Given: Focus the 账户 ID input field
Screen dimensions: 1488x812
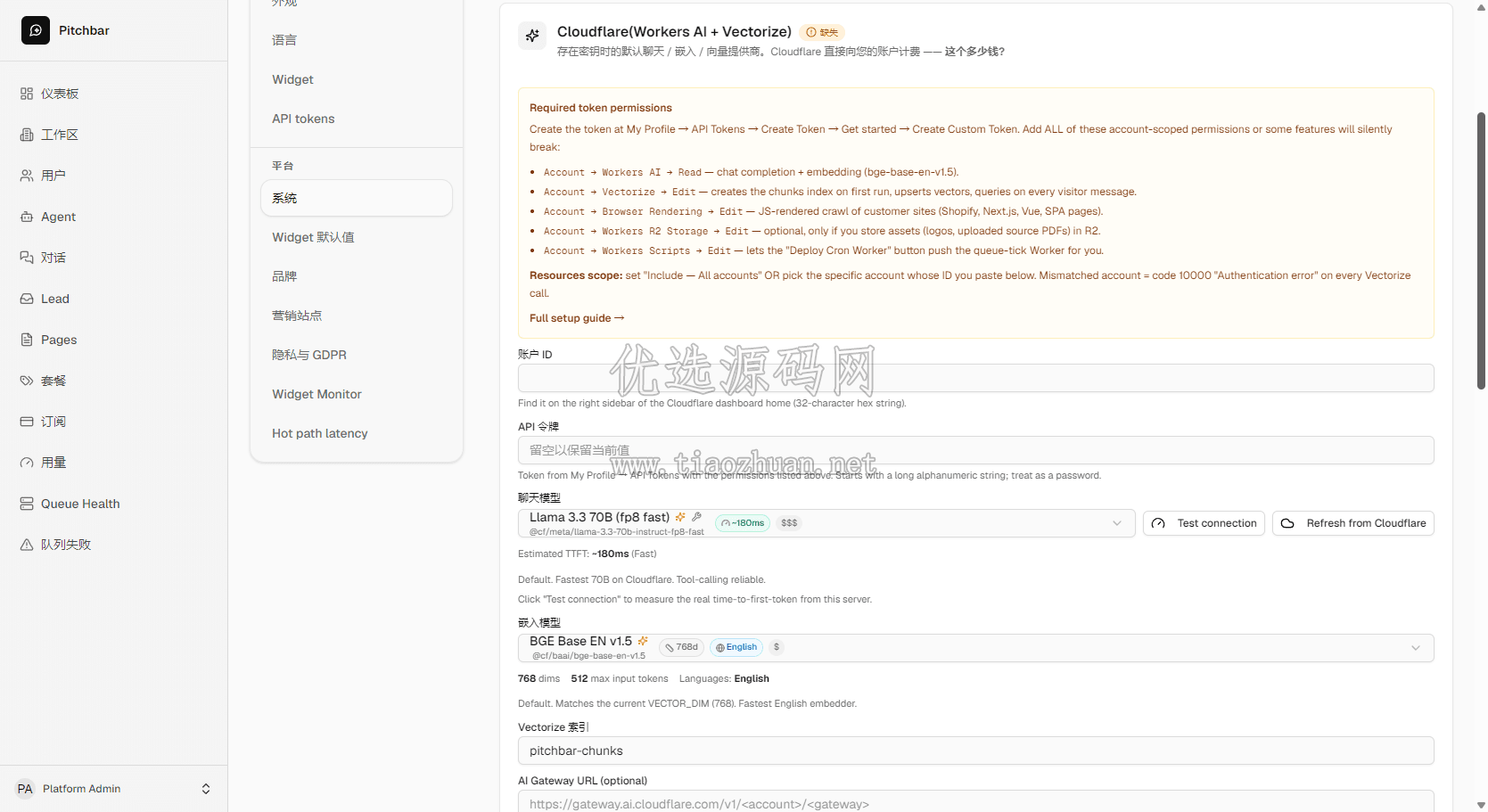Looking at the screenshot, I should pyautogui.click(x=976, y=378).
